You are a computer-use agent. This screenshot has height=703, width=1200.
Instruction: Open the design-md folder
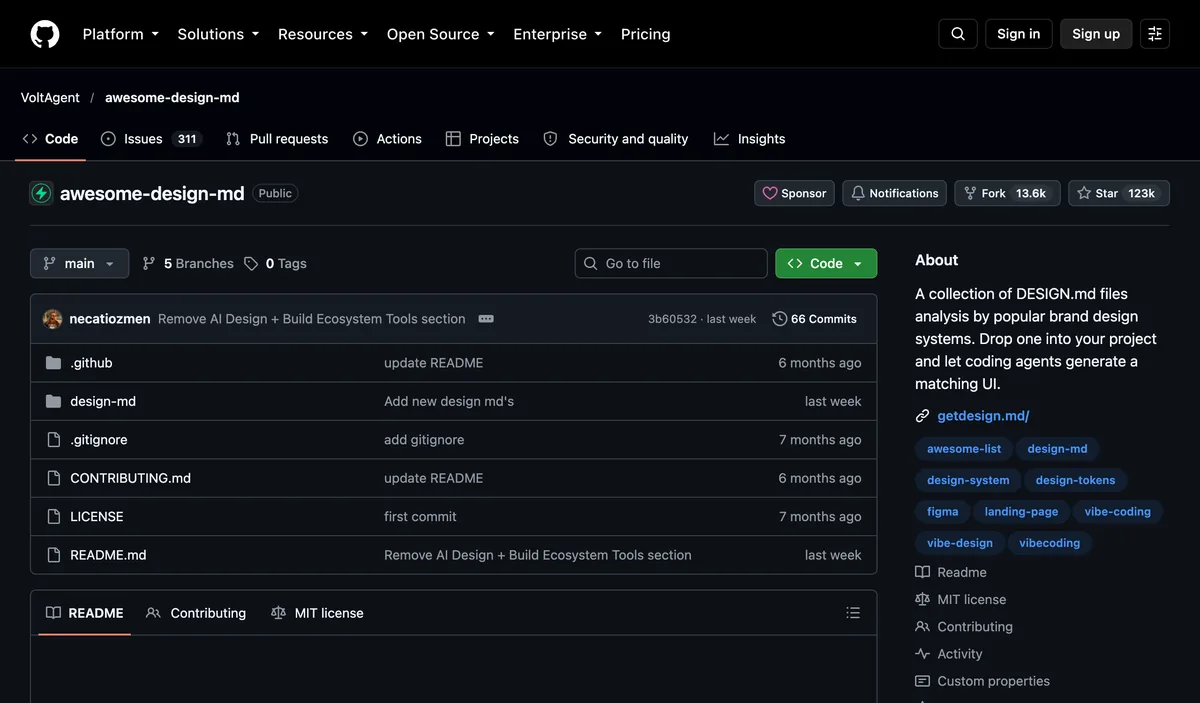coord(103,401)
